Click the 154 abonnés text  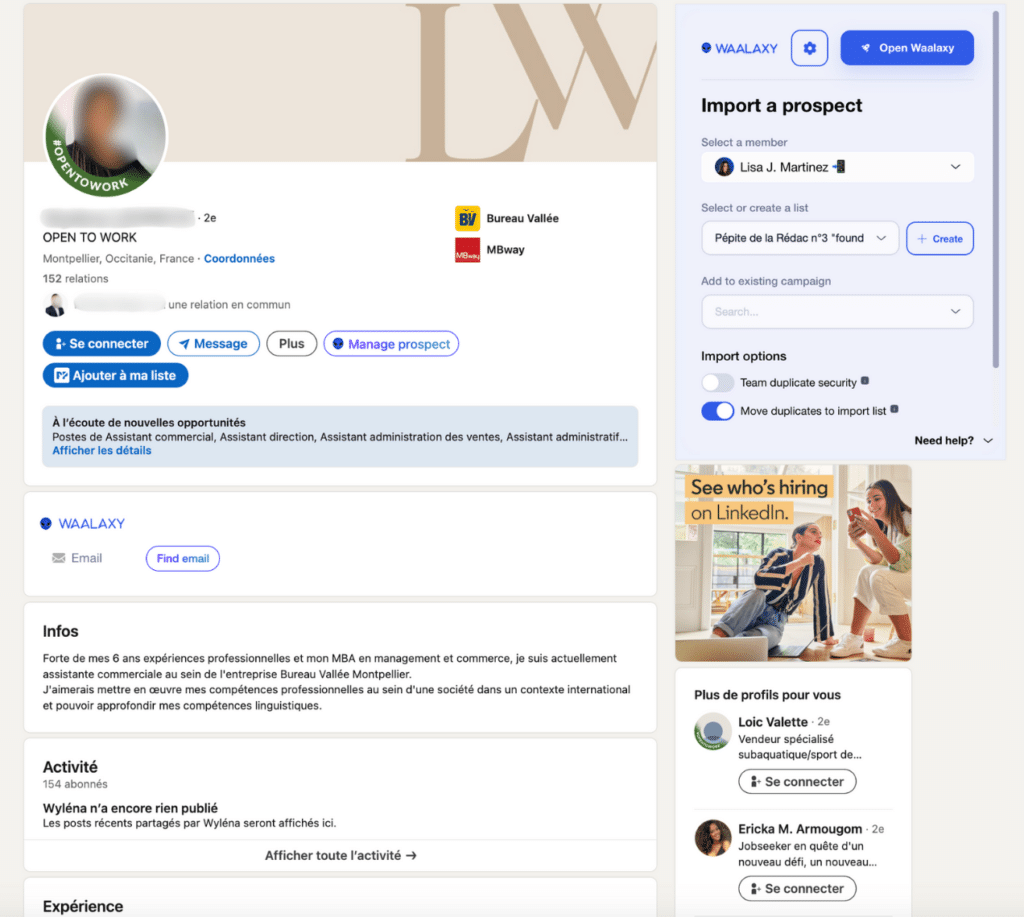pyautogui.click(x=75, y=784)
